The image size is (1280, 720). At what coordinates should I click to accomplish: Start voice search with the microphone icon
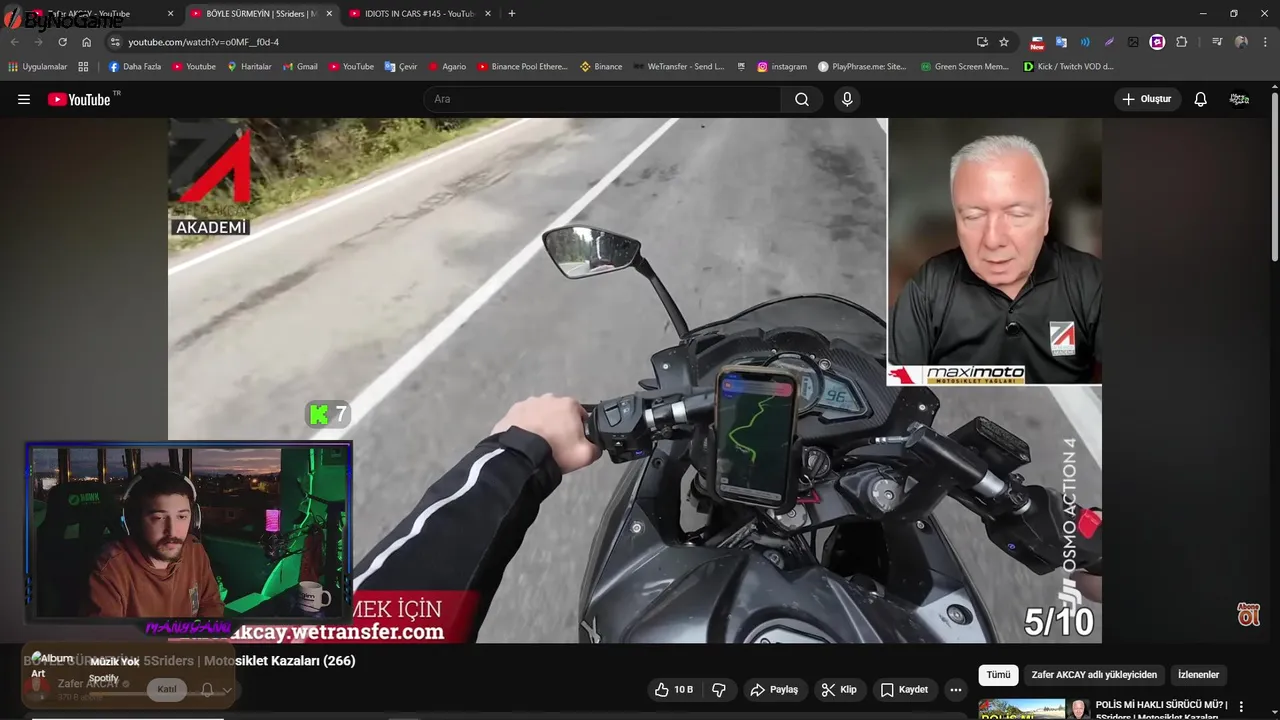(847, 99)
